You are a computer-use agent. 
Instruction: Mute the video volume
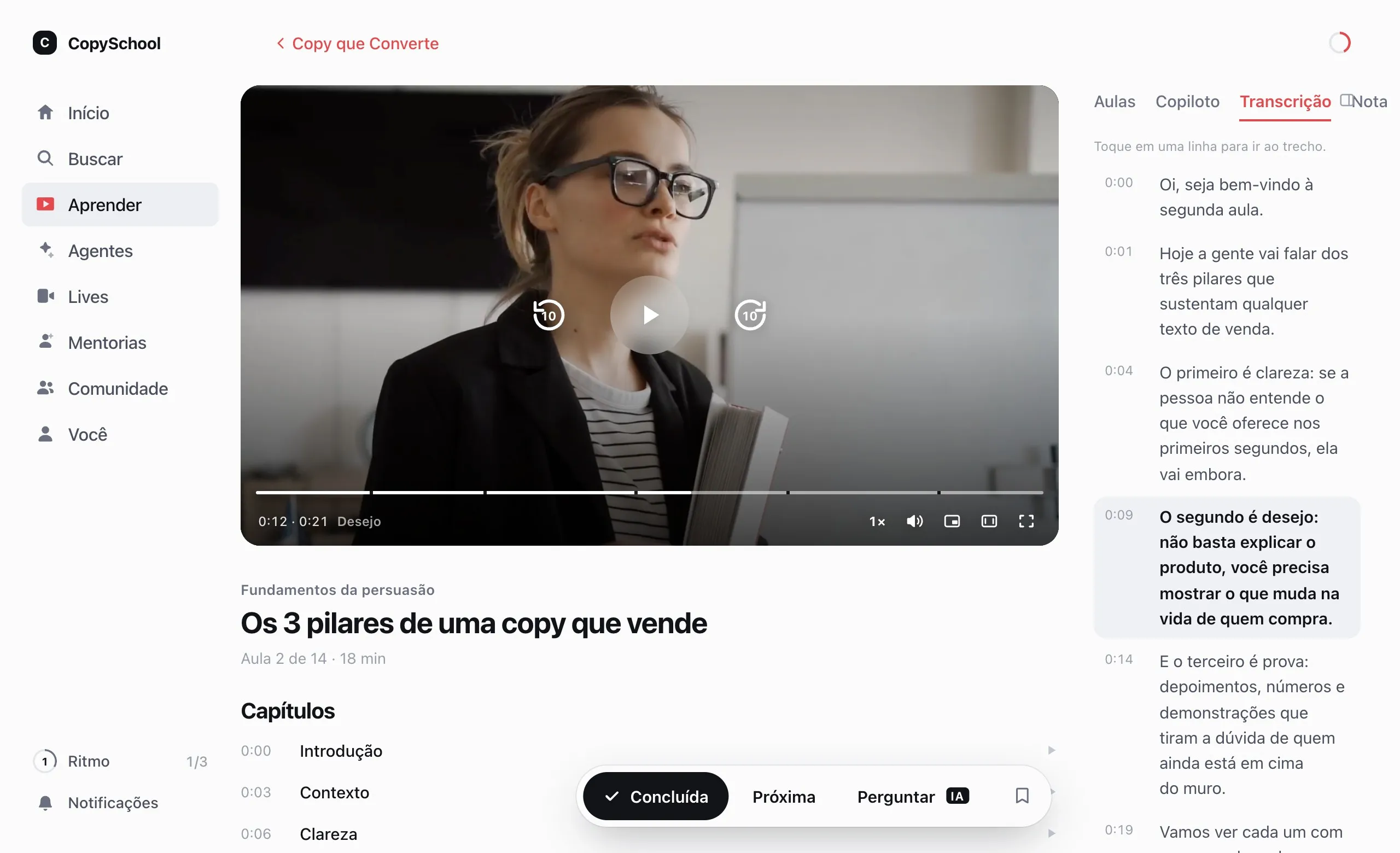(x=914, y=521)
